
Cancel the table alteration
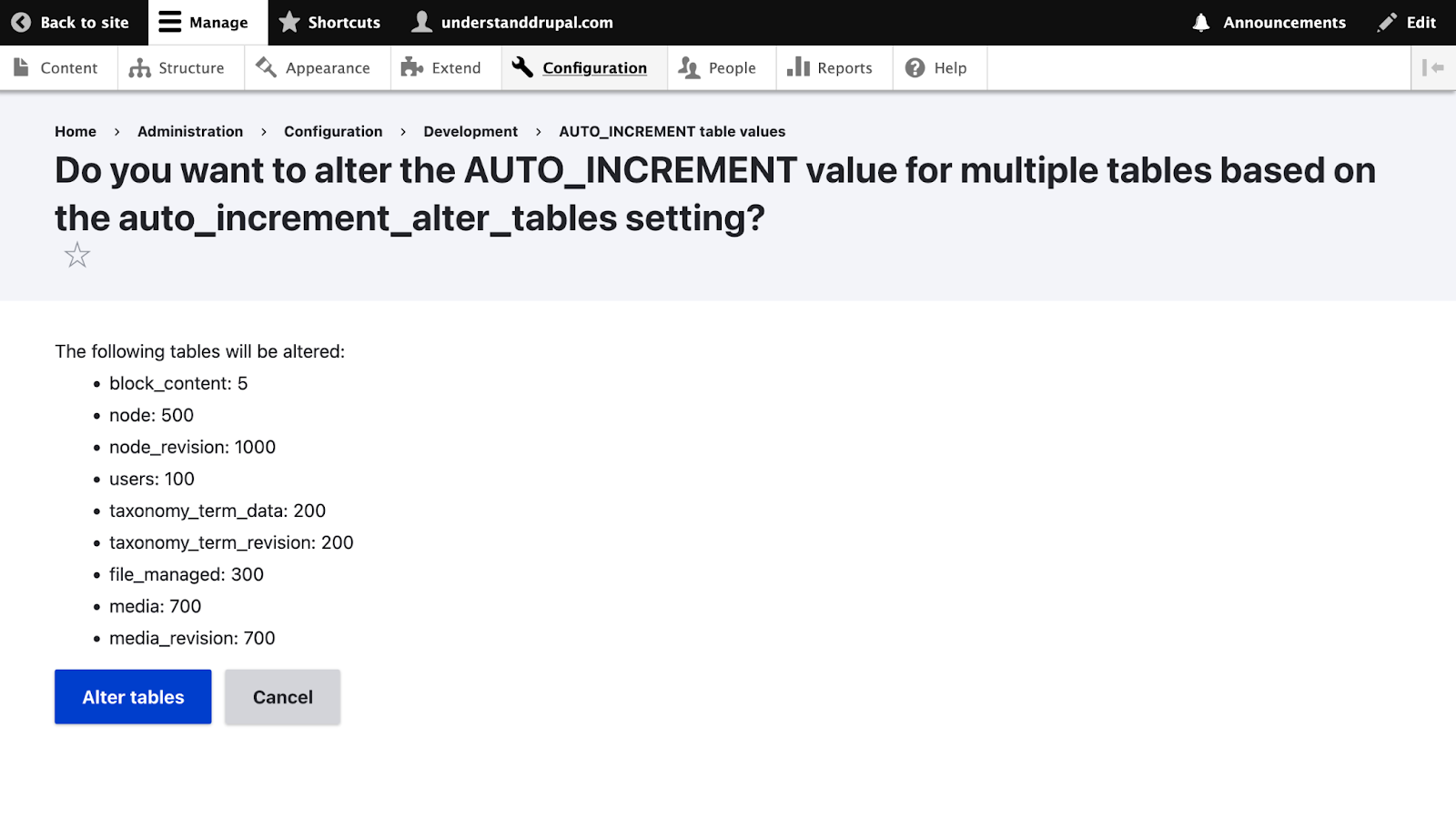pos(282,697)
